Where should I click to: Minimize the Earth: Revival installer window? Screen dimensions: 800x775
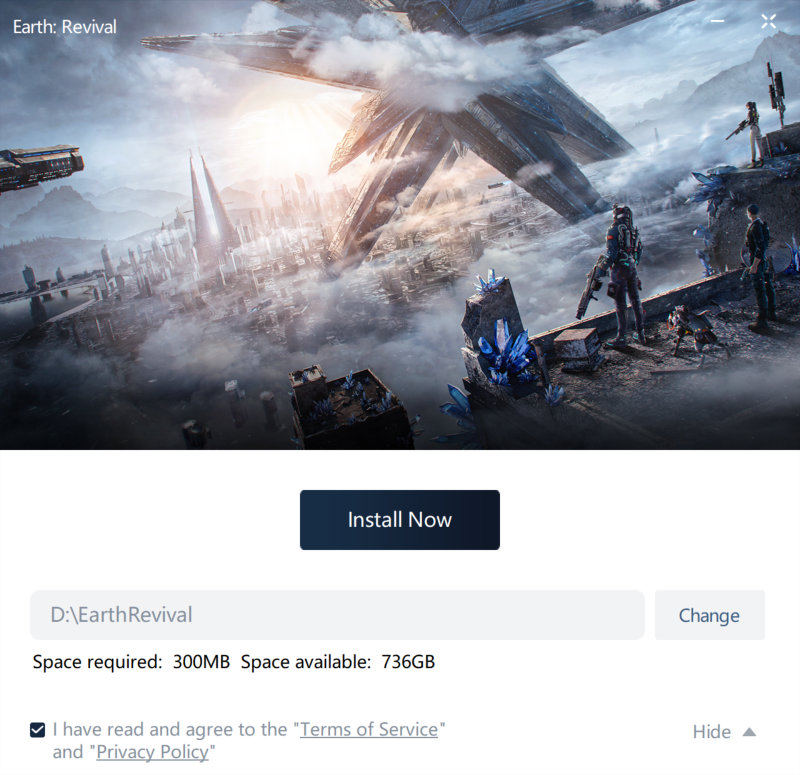(x=717, y=21)
